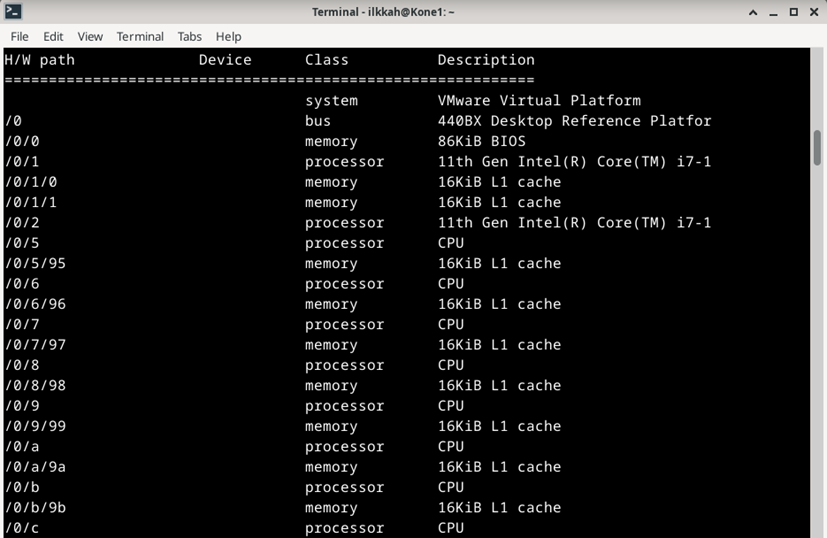Click the '440BX Desktop Reference Platfor' line
Screen dimensions: 827x538
tap(574, 121)
